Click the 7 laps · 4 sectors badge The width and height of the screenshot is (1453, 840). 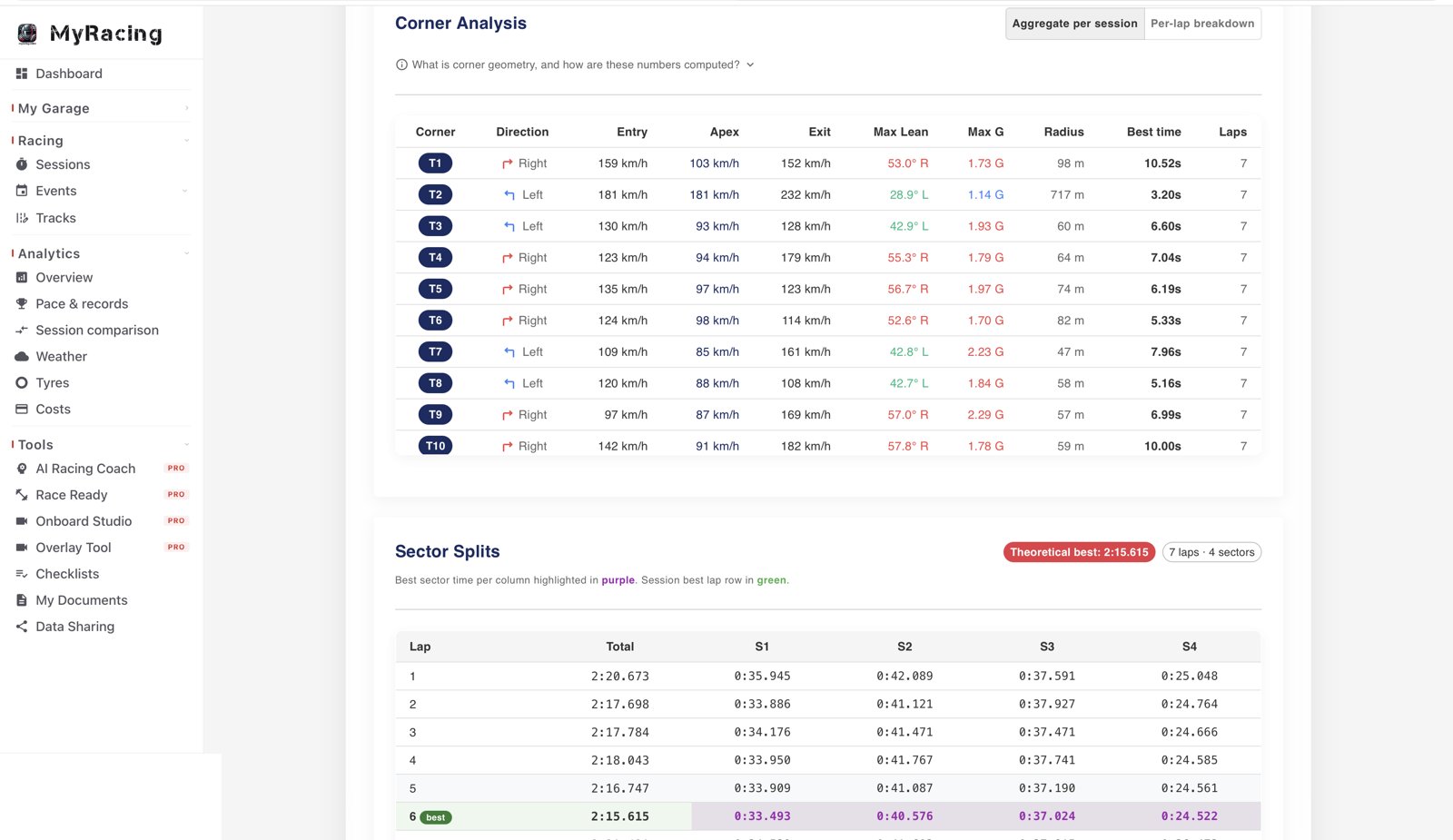click(x=1211, y=552)
